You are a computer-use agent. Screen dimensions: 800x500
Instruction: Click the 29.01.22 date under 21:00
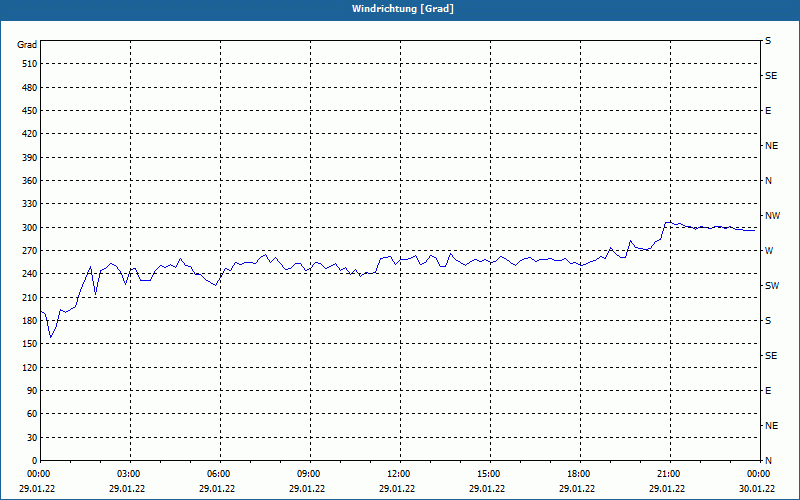click(667, 489)
